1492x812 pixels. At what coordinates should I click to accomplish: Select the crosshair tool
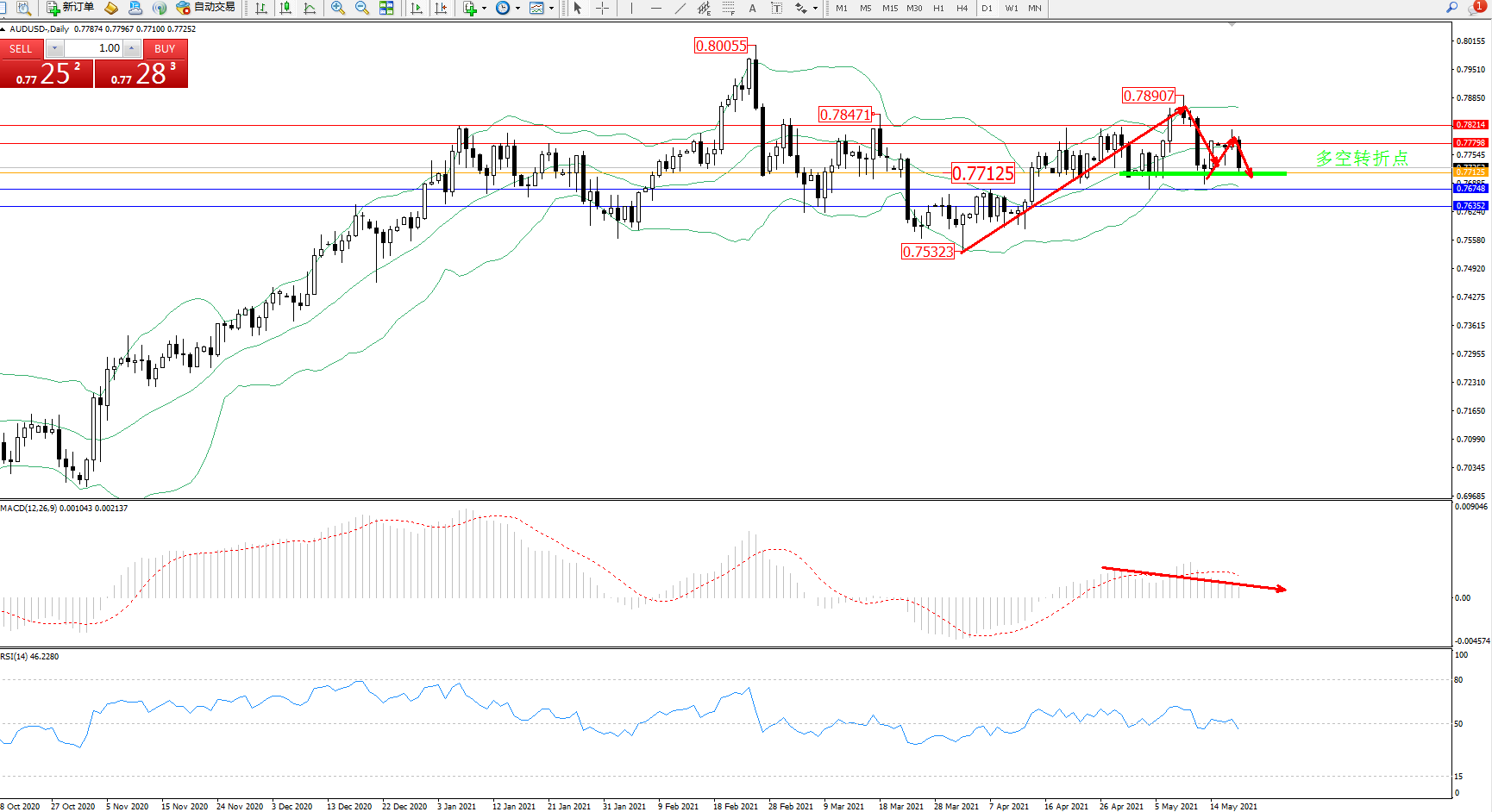(602, 8)
